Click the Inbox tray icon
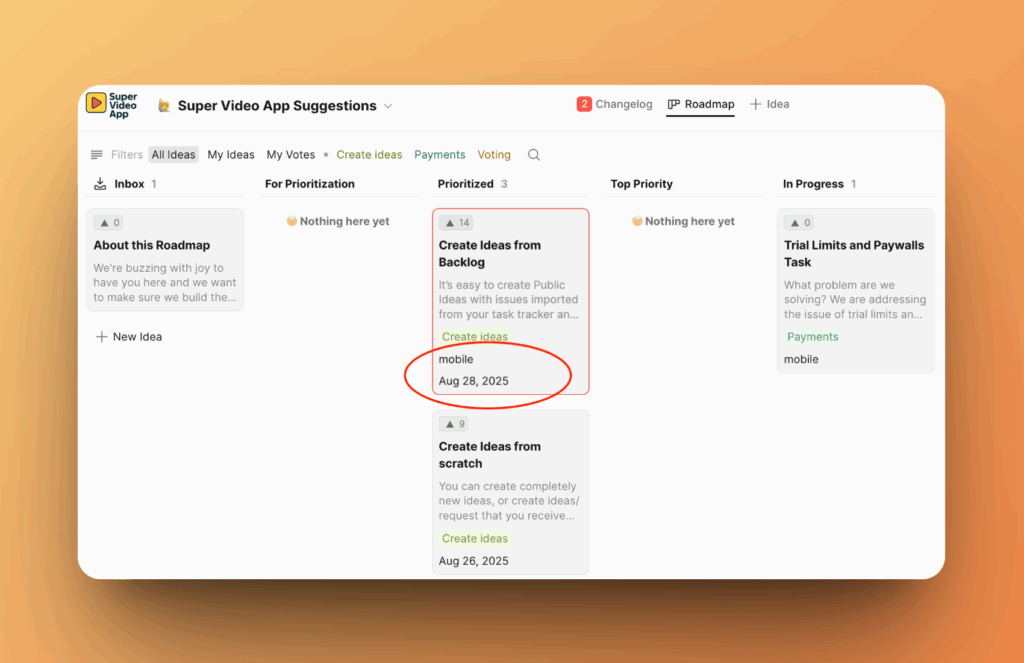 click(x=100, y=184)
